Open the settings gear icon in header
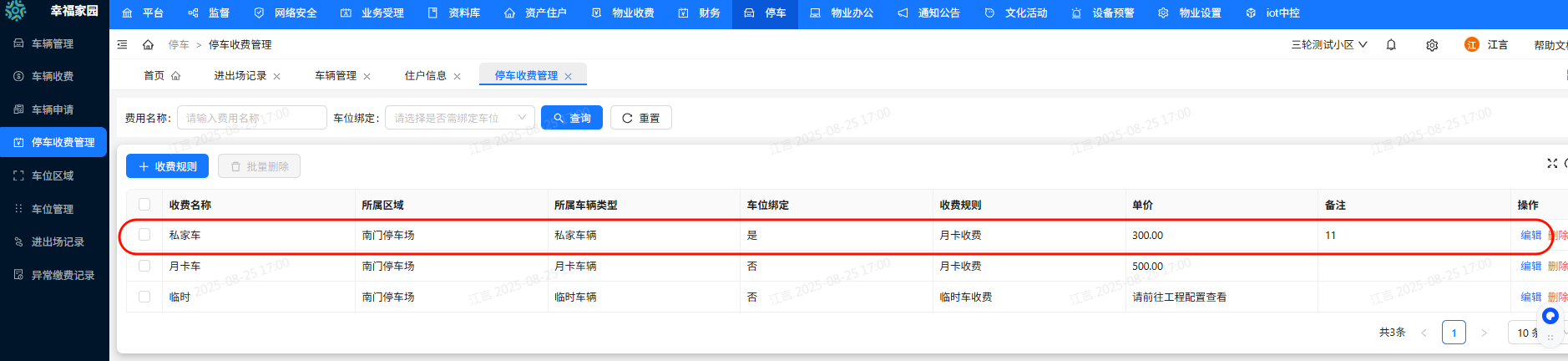Image resolution: width=1568 pixels, height=361 pixels. tap(1432, 45)
